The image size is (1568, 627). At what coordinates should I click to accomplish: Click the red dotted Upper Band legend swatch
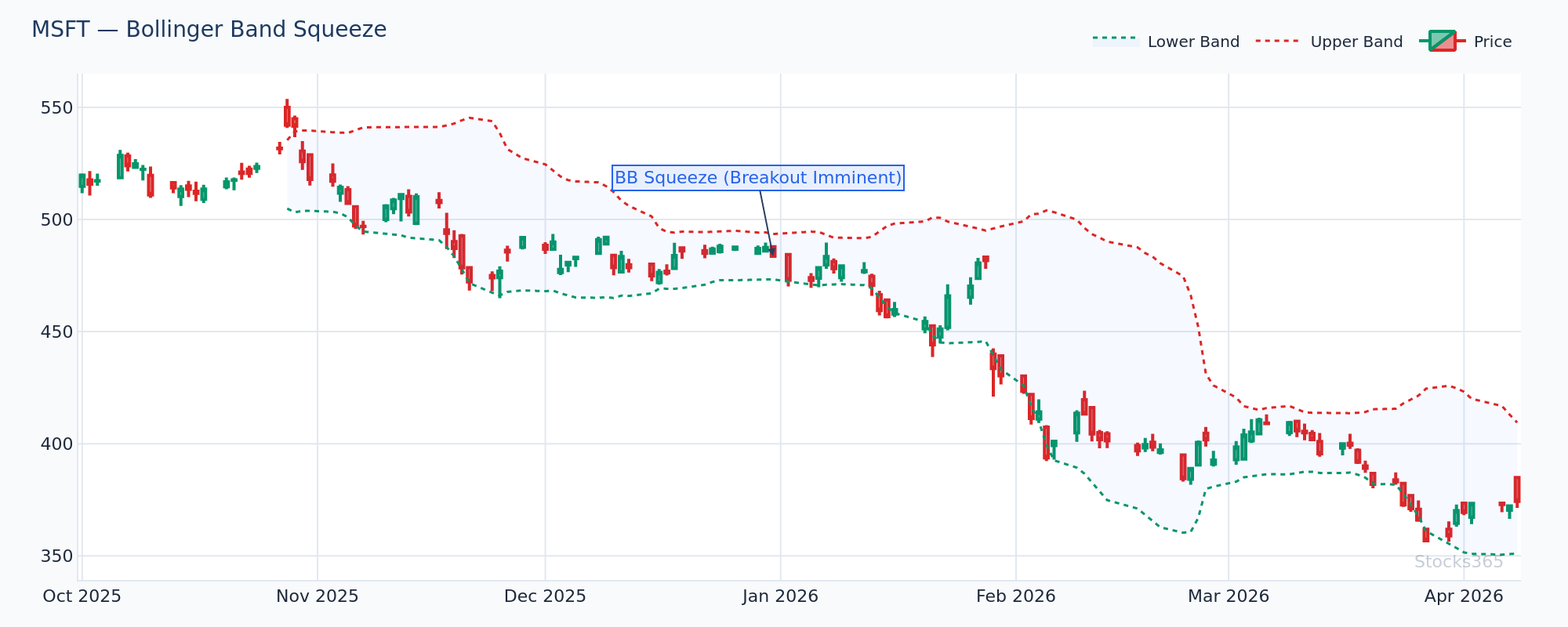[x=1279, y=42]
